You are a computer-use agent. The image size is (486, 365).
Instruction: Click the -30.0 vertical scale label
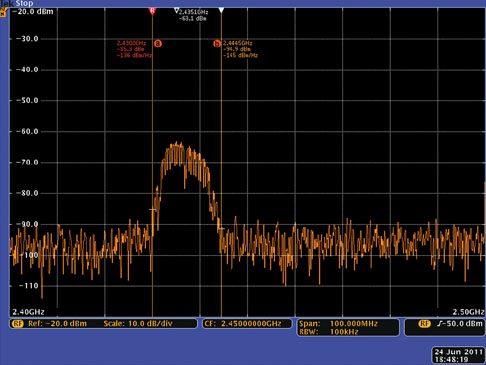pyautogui.click(x=28, y=39)
